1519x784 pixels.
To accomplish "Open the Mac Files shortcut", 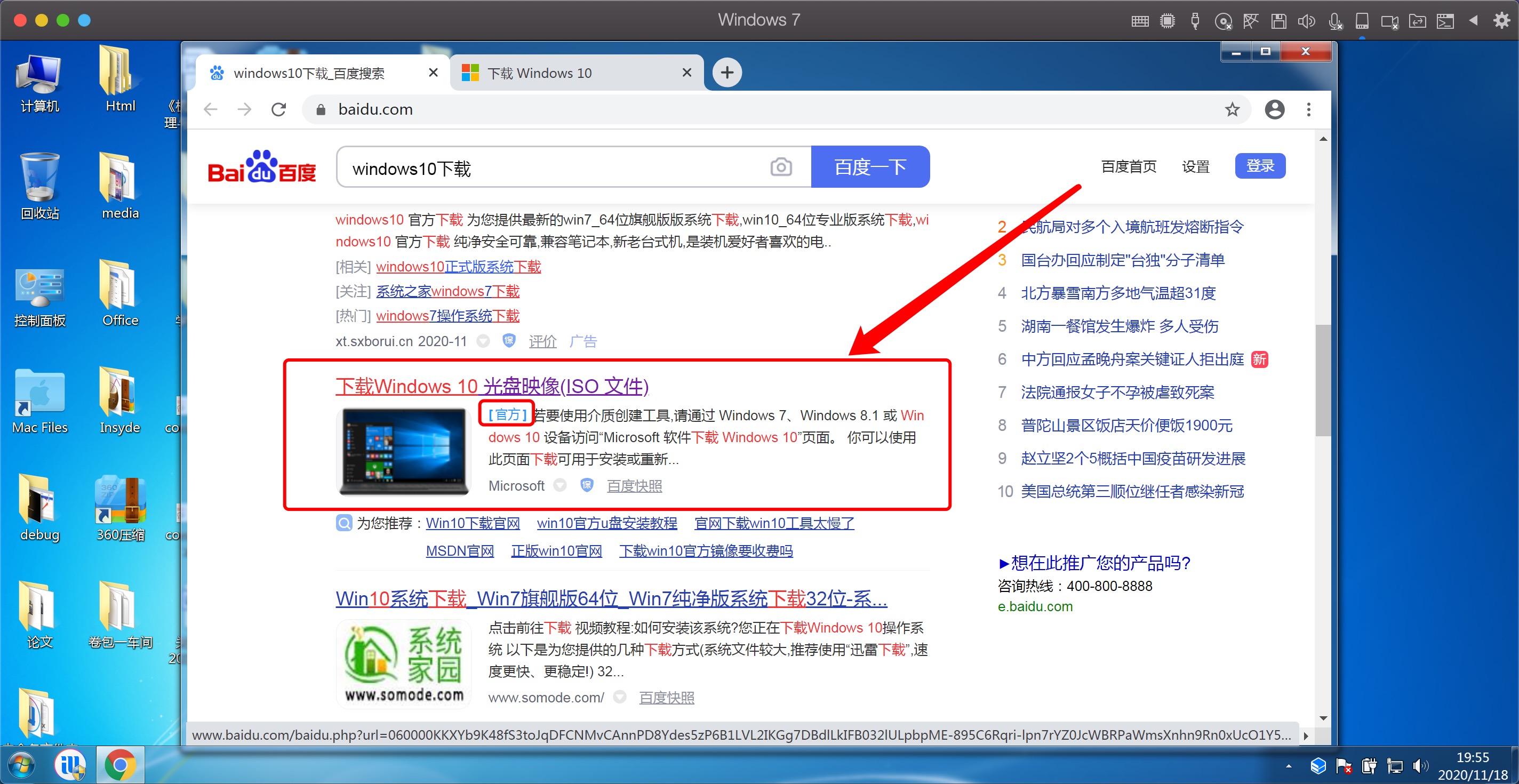I will pos(39,402).
